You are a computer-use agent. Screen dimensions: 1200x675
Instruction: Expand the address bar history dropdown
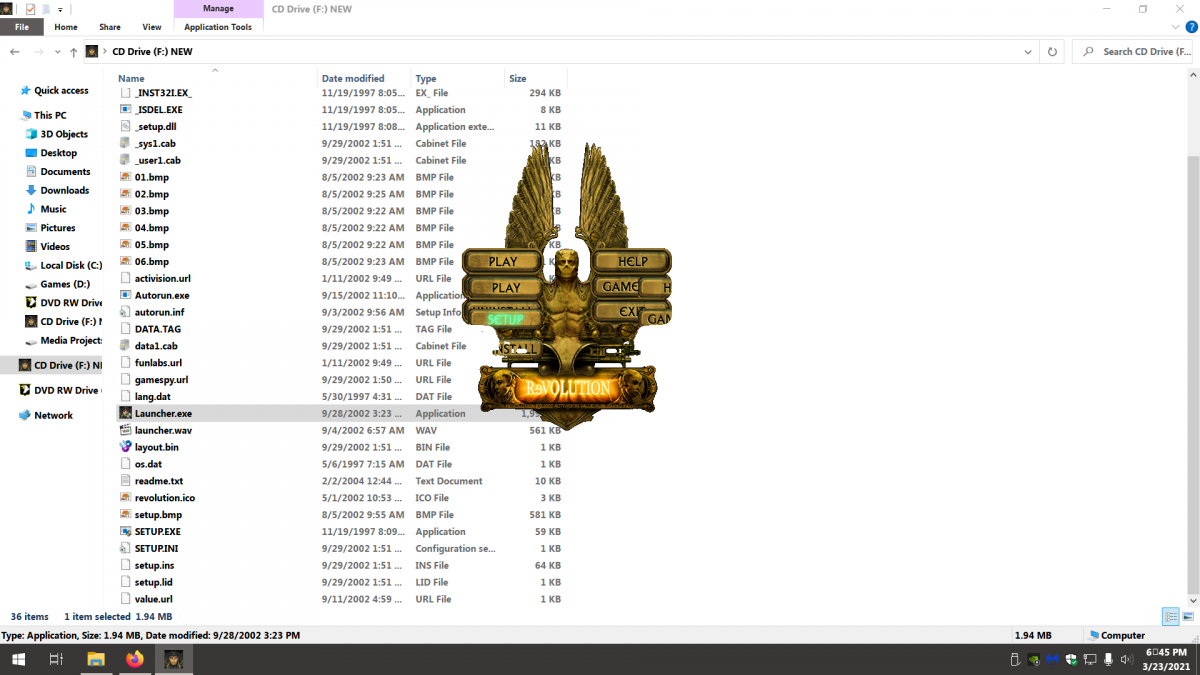tap(1028, 52)
